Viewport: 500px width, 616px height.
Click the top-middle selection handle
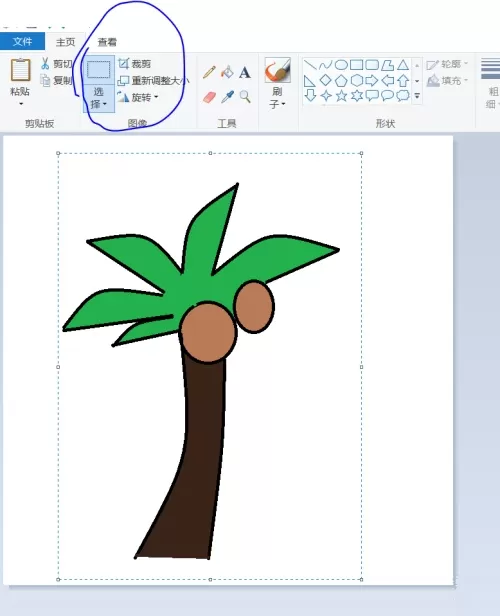pos(211,153)
